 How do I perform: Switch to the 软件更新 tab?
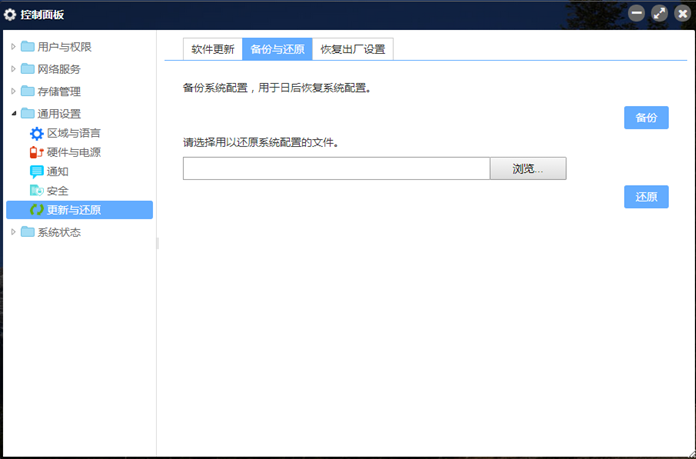[212, 49]
